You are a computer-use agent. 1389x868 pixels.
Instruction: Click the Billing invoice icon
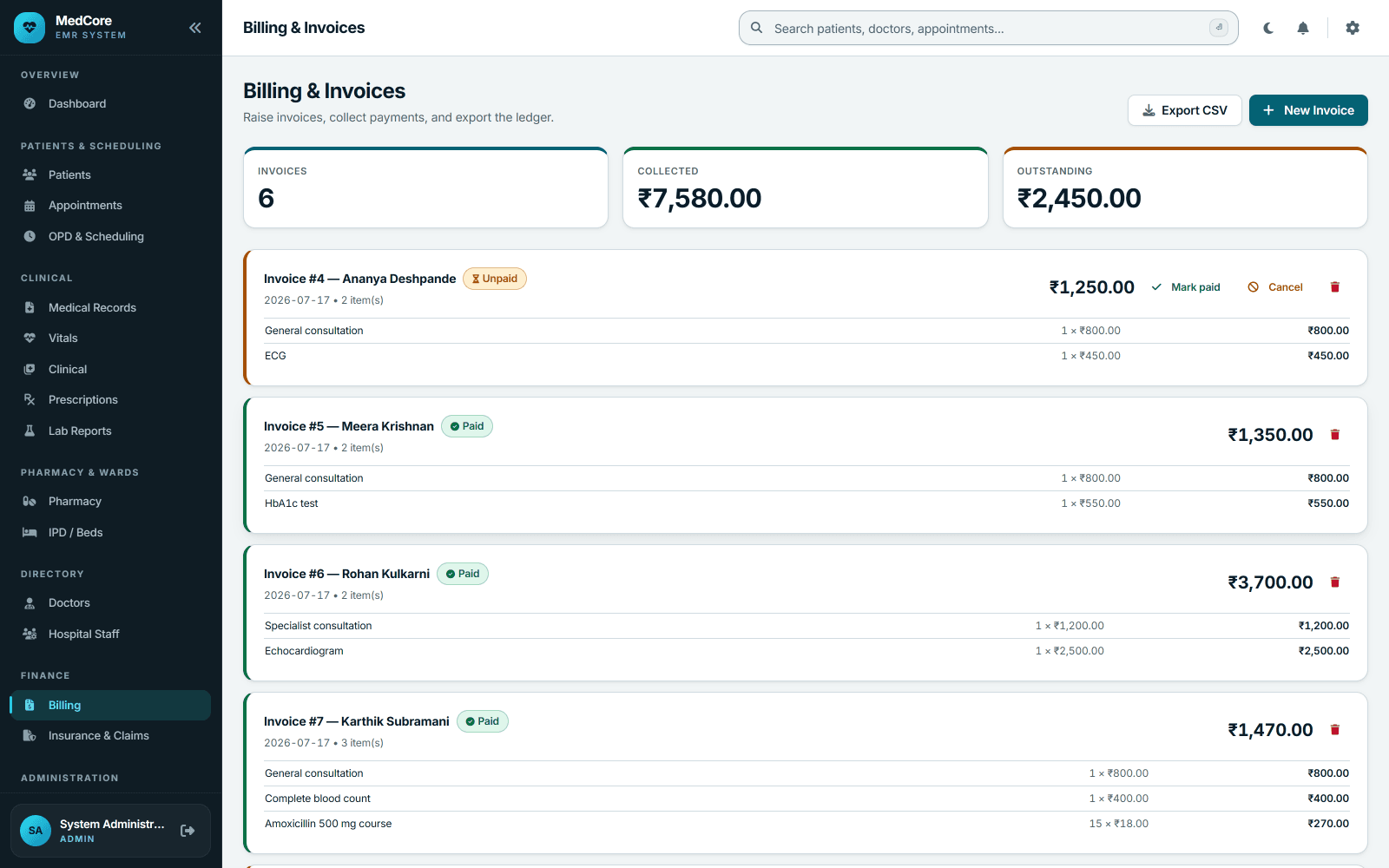[x=30, y=705]
